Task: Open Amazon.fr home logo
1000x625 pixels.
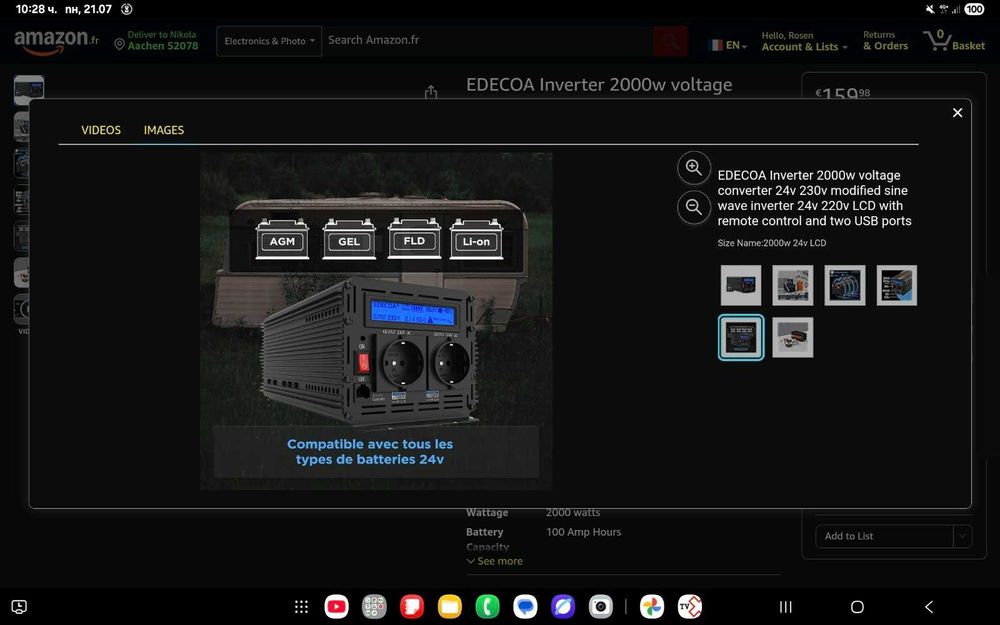Action: coord(56,41)
